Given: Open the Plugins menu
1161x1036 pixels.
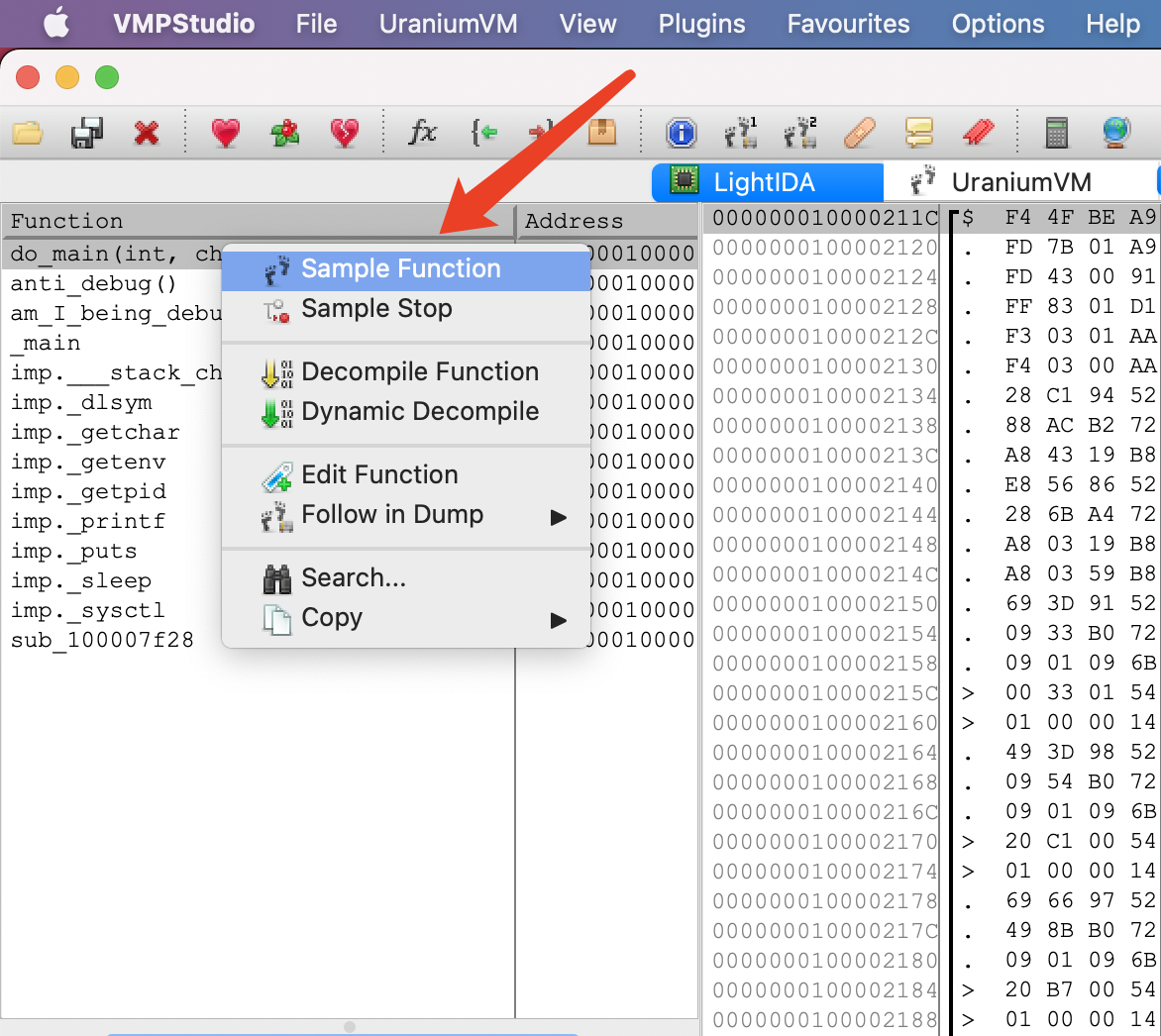Looking at the screenshot, I should [701, 24].
